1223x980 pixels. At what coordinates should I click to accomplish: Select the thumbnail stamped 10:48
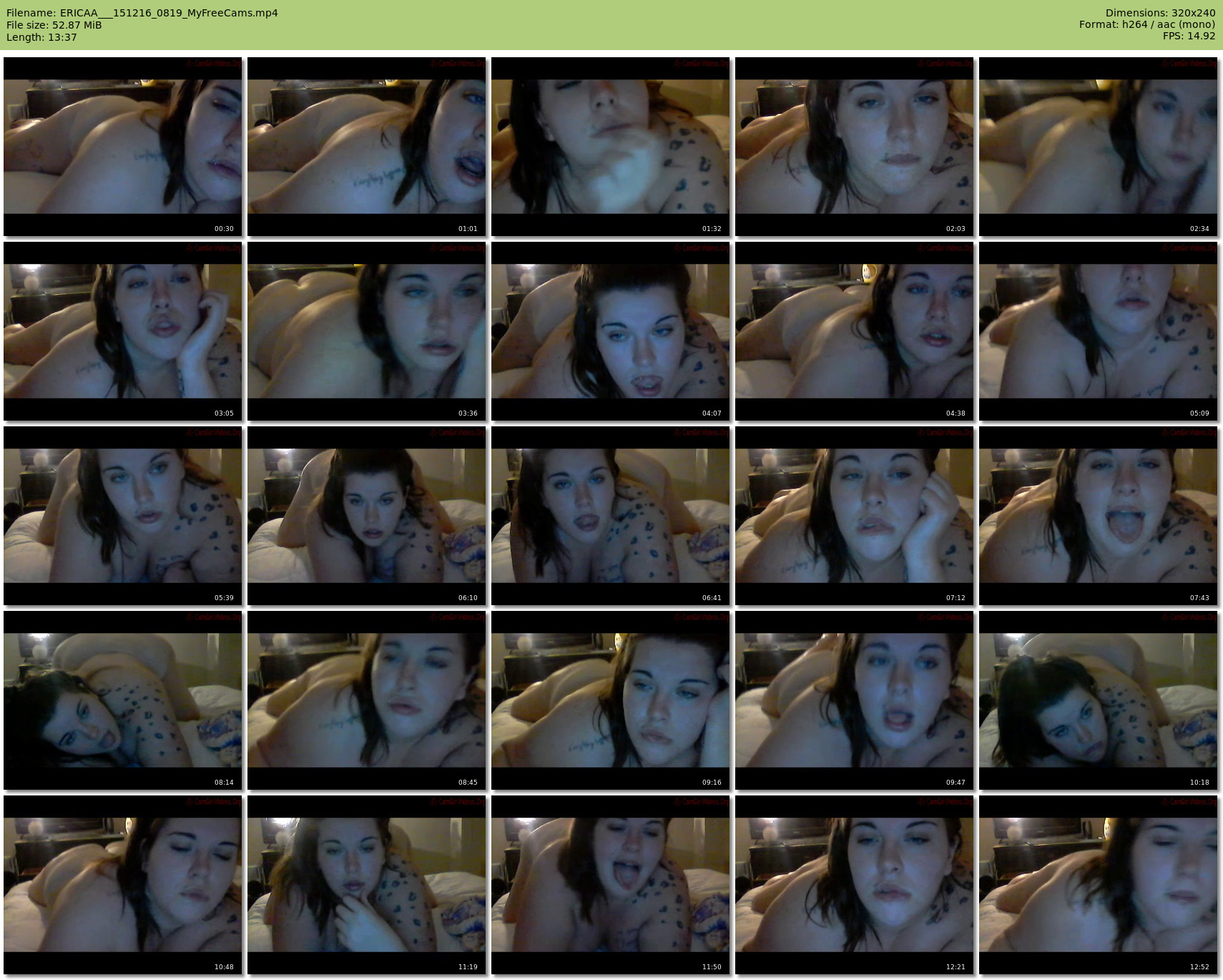123,885
